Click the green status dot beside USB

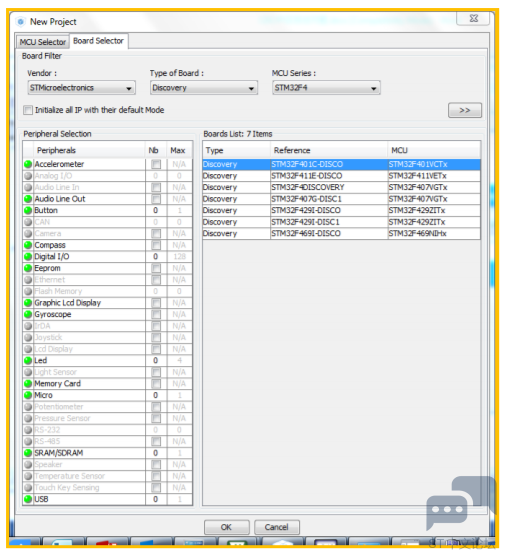(28, 499)
